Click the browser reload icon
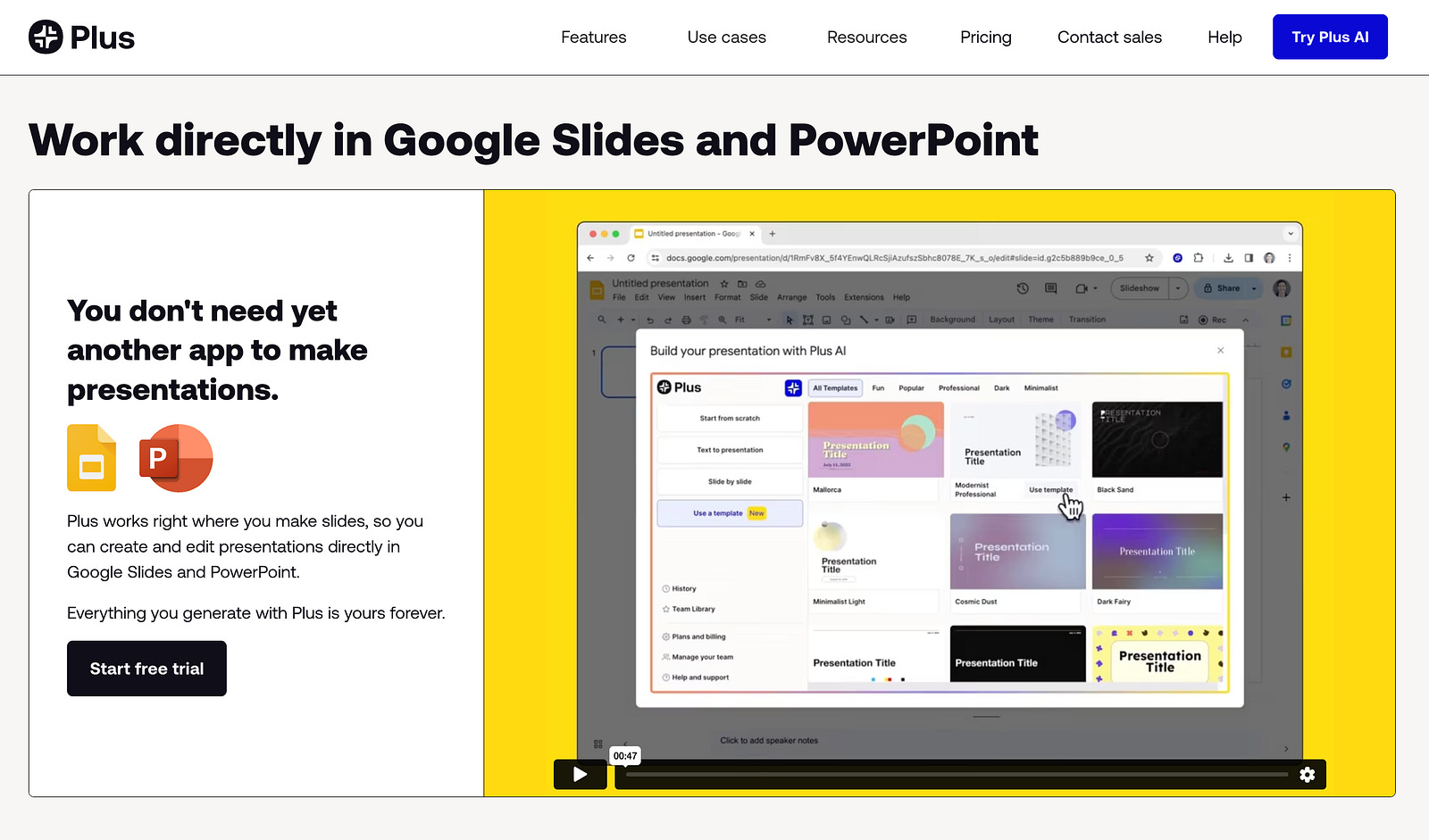 (x=631, y=258)
